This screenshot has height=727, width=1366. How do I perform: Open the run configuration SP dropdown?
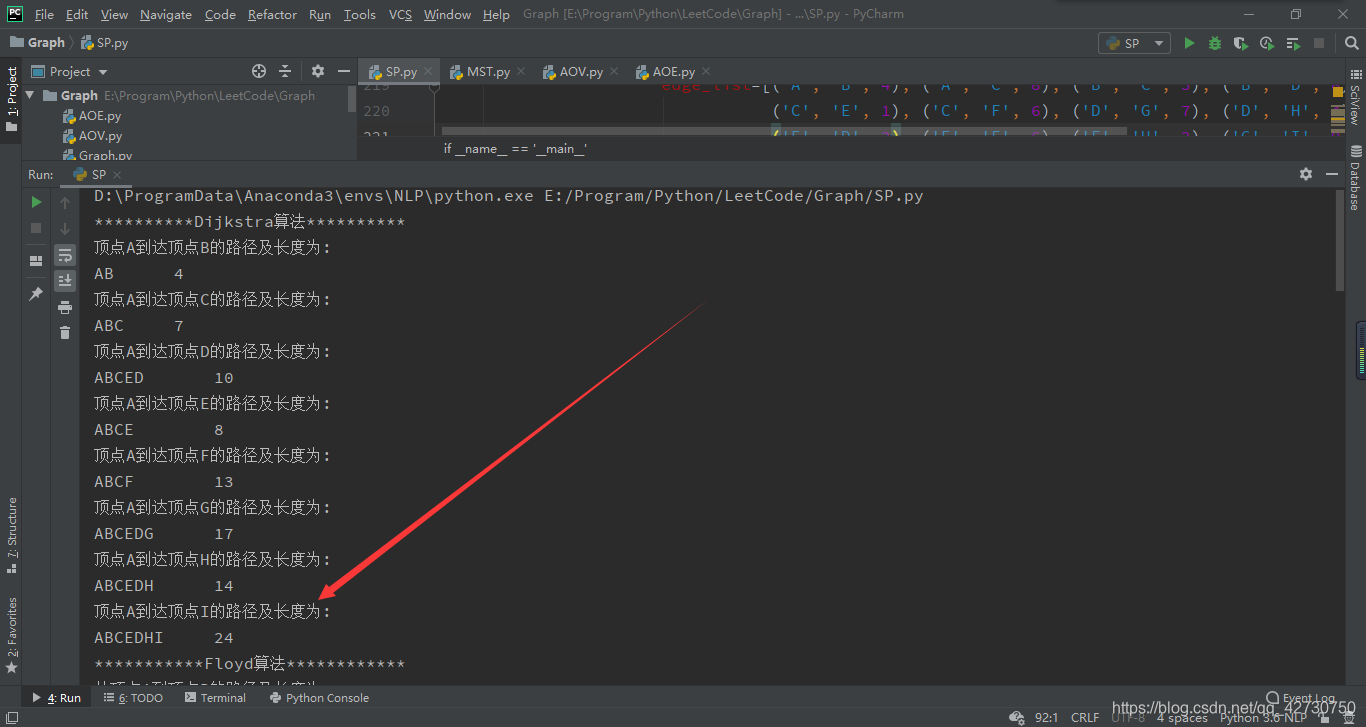click(1134, 43)
